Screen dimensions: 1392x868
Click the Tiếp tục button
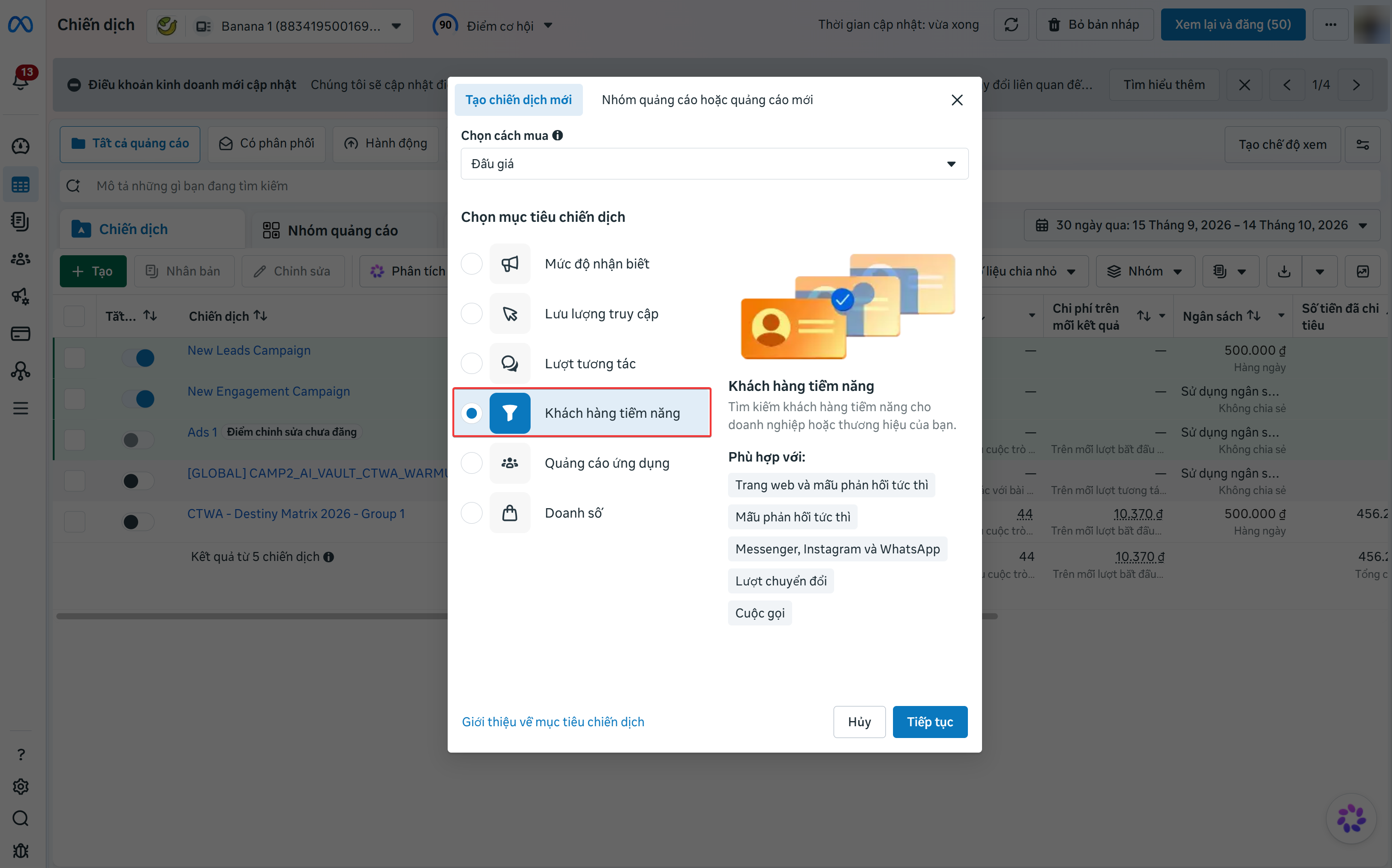pos(930,722)
